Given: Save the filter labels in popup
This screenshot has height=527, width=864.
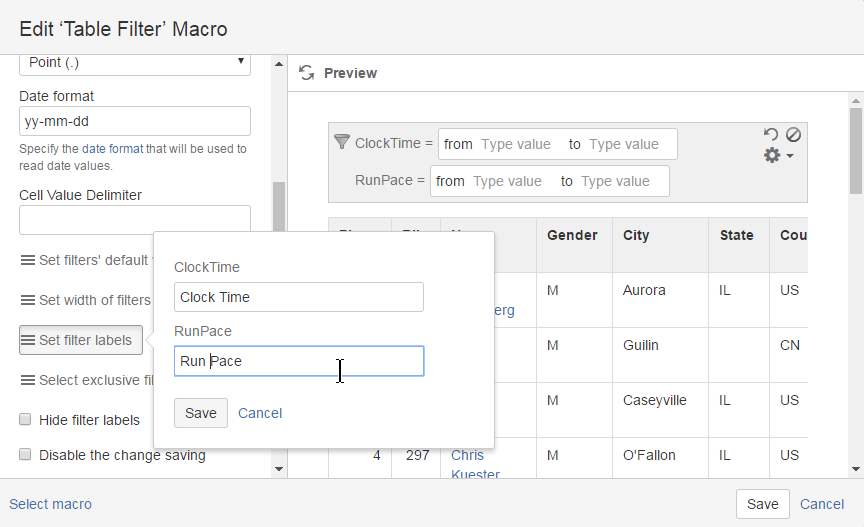Looking at the screenshot, I should click(200, 413).
